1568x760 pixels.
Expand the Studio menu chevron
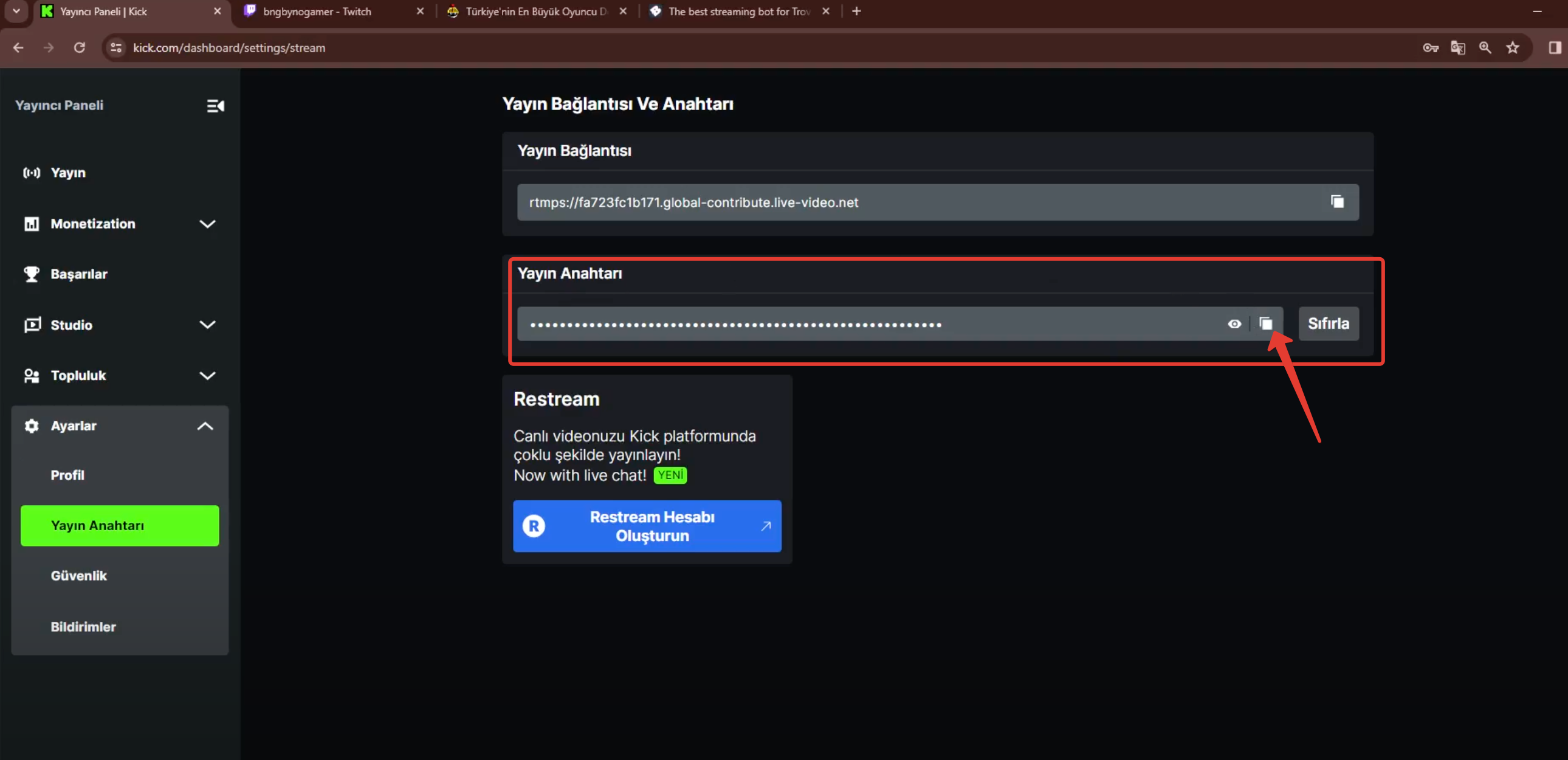coord(208,325)
